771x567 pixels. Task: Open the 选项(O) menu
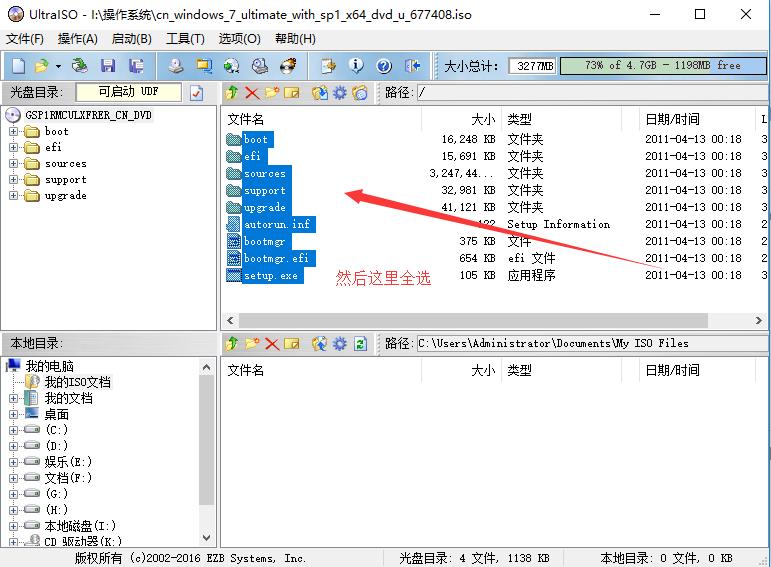(239, 39)
